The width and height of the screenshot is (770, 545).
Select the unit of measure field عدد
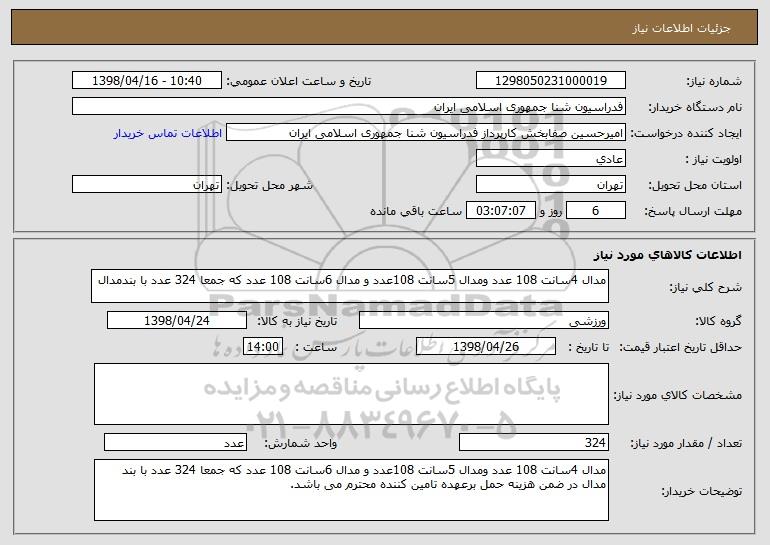tap(175, 442)
